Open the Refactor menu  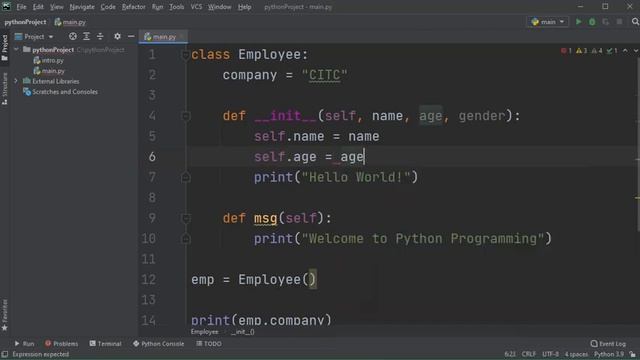pos(133,7)
